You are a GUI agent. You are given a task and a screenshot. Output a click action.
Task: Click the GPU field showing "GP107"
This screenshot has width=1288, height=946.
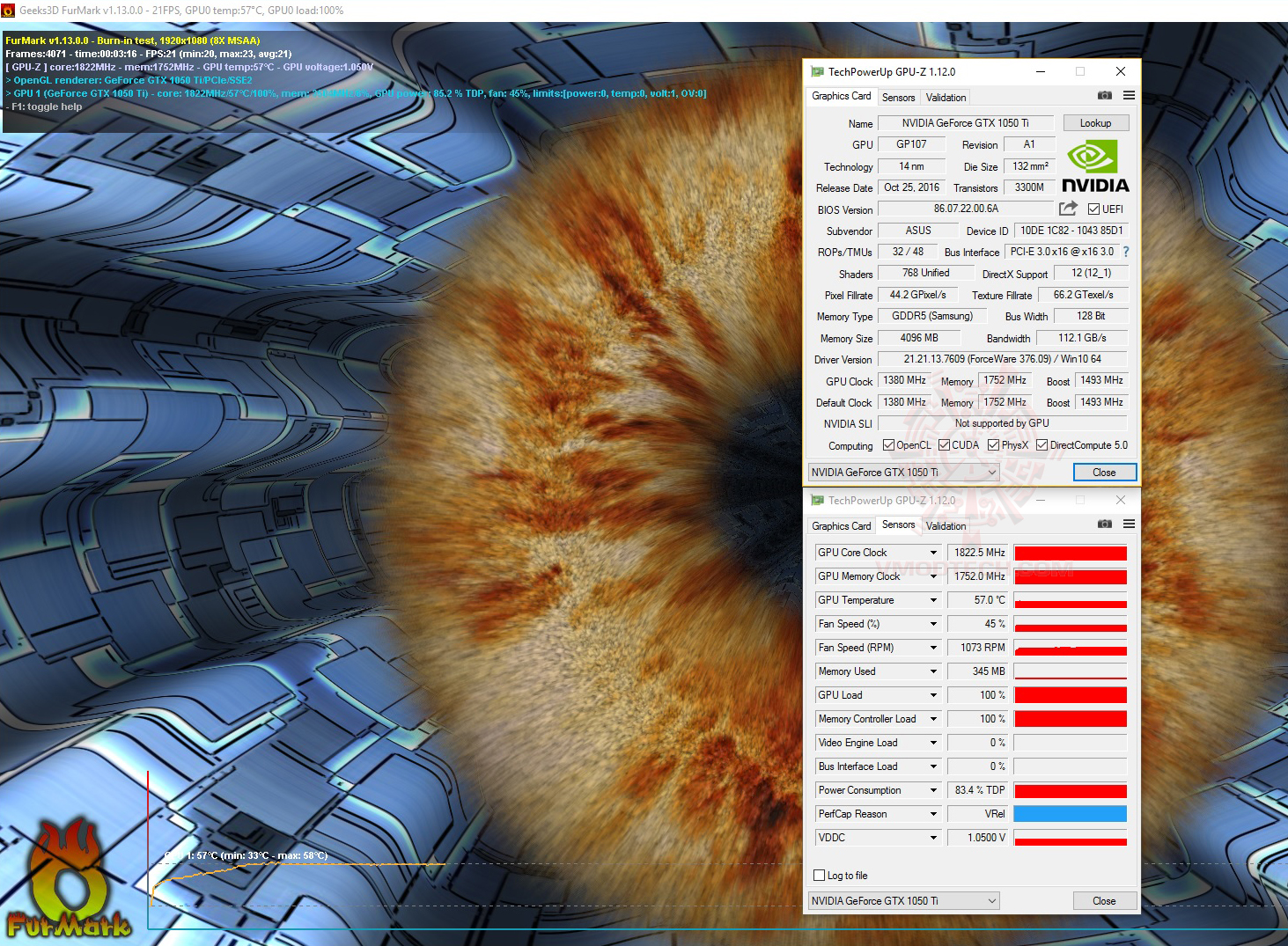pyautogui.click(x=911, y=144)
